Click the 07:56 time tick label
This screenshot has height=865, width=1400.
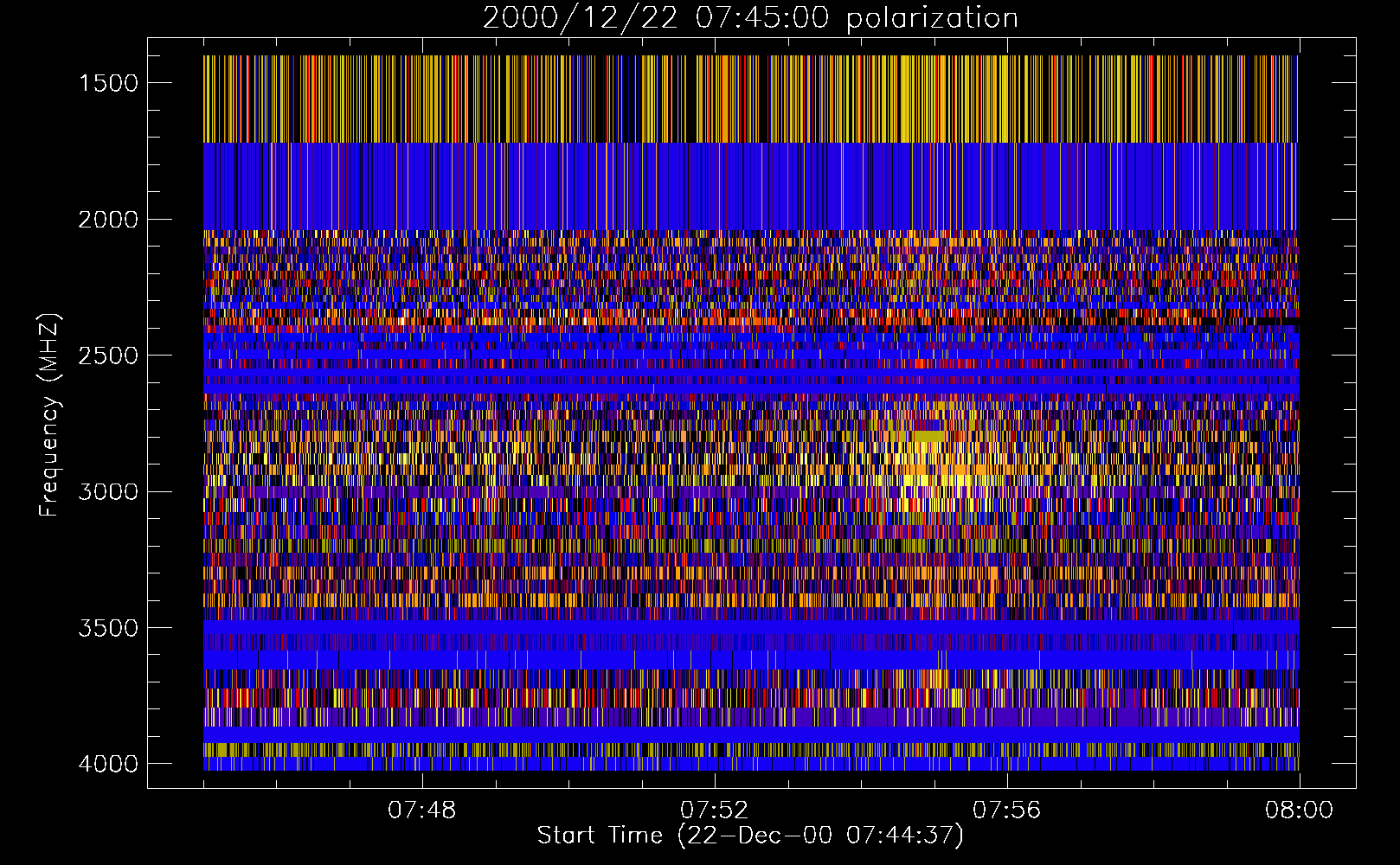[x=1007, y=811]
